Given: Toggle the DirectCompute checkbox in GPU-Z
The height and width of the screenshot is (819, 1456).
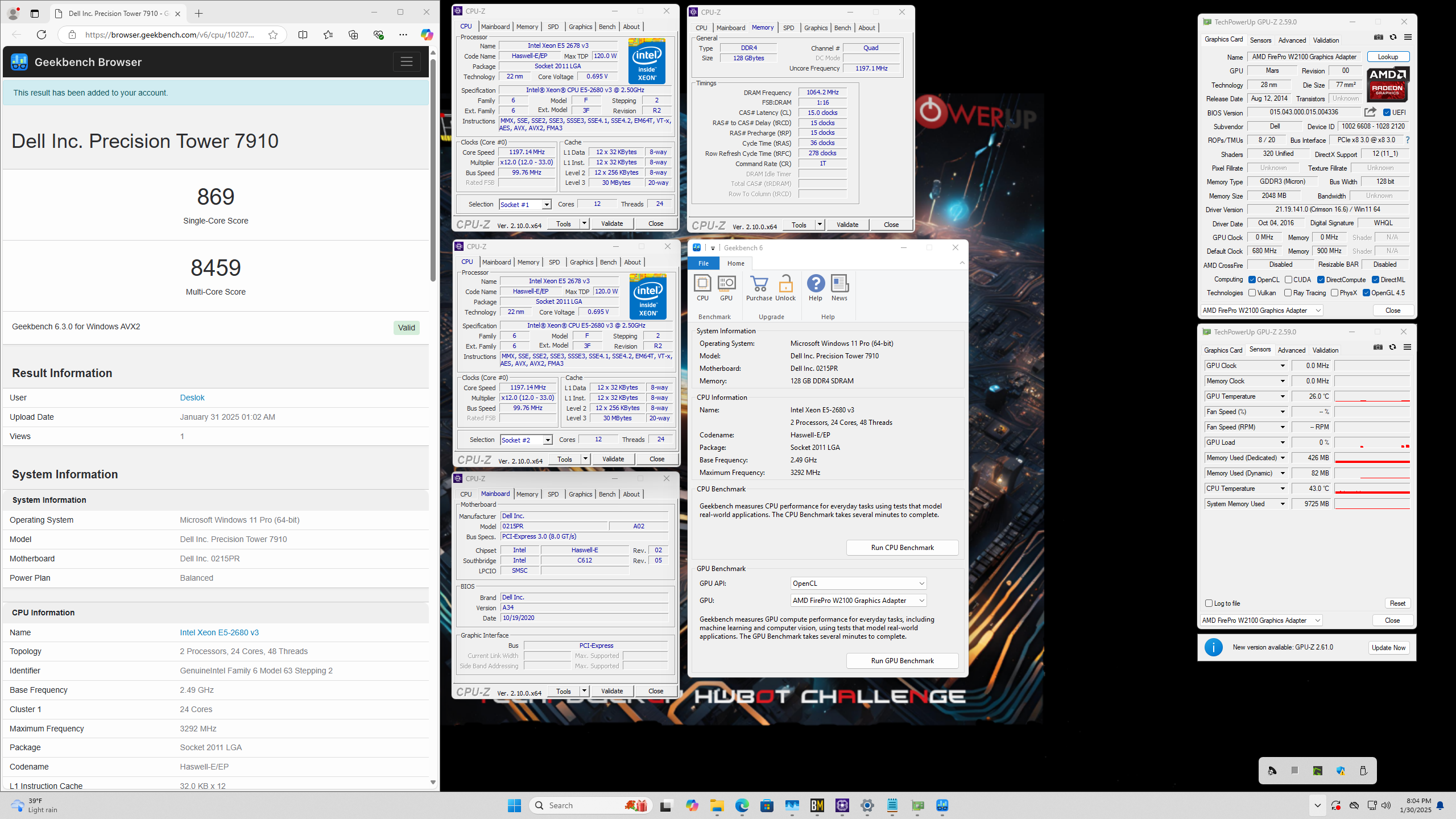Looking at the screenshot, I should 1321,280.
